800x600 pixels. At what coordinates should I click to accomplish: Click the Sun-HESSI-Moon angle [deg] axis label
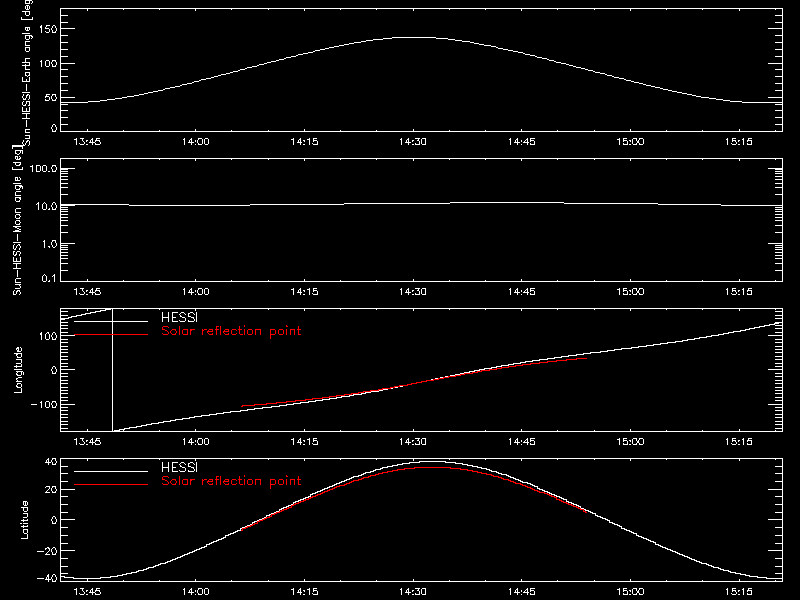coord(17,220)
